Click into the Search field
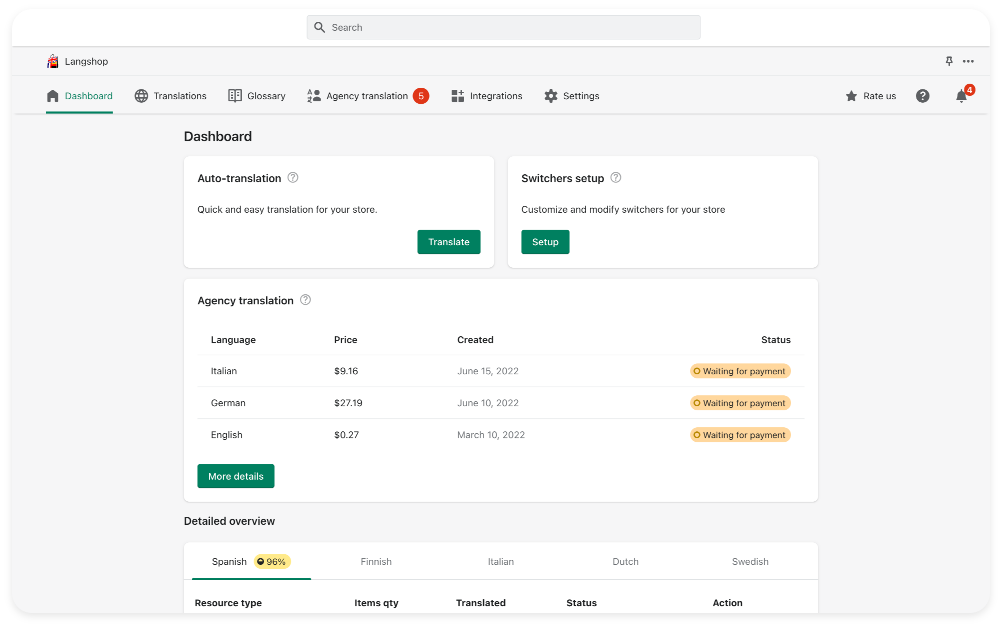This screenshot has width=1002, height=628. pos(504,27)
